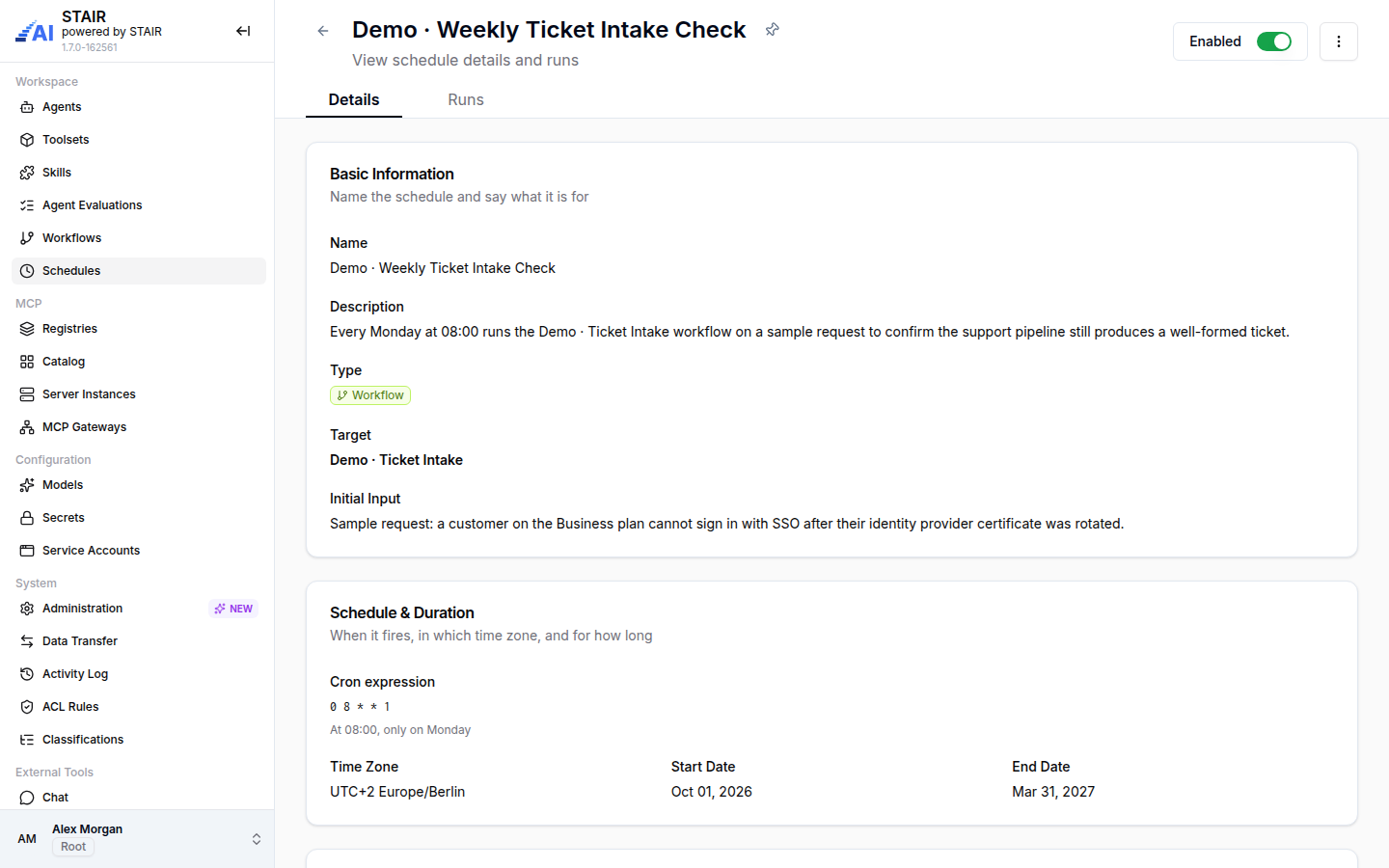
Task: Open MCP Gateways page
Action: 139,427
